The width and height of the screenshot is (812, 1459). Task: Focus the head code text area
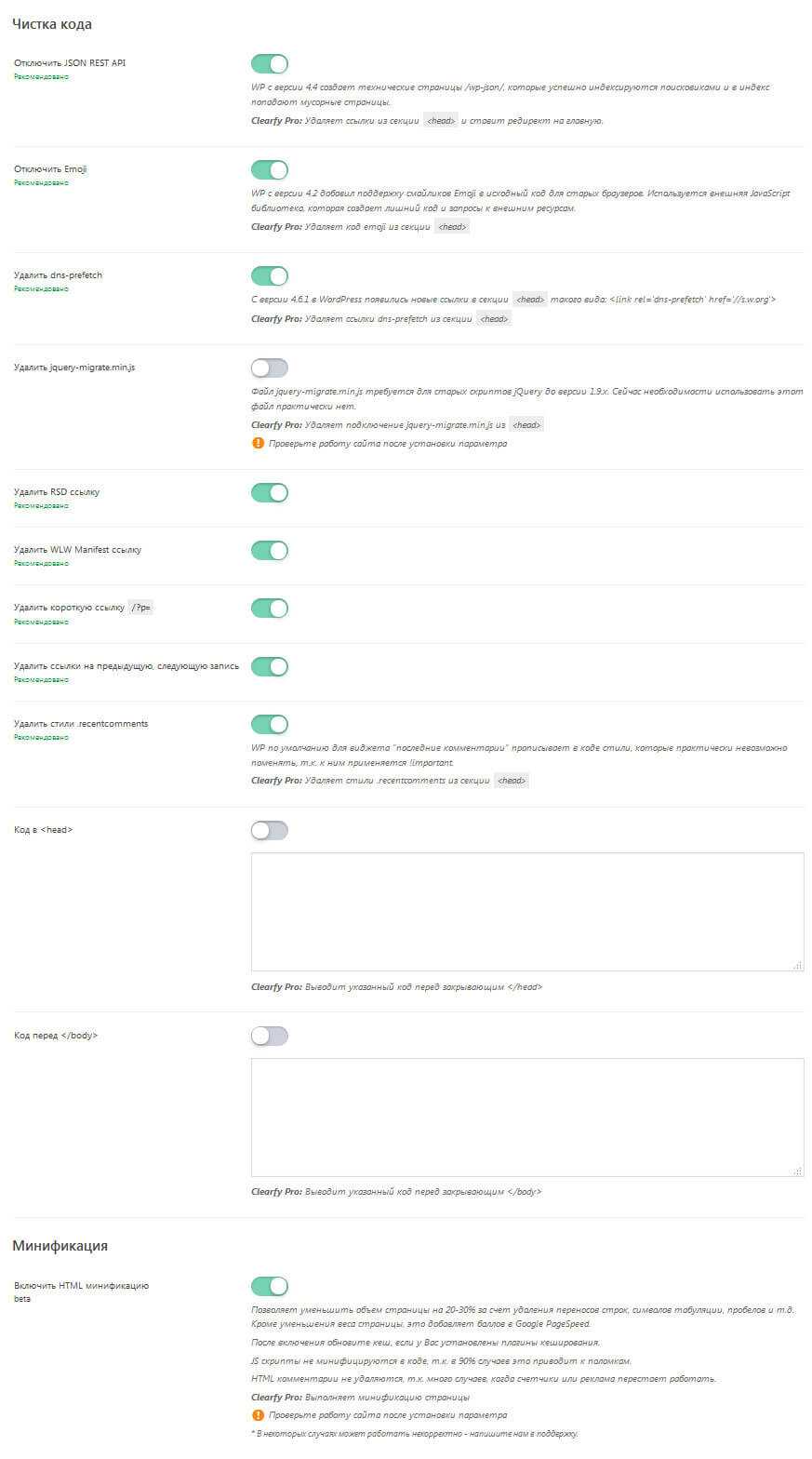point(526,912)
